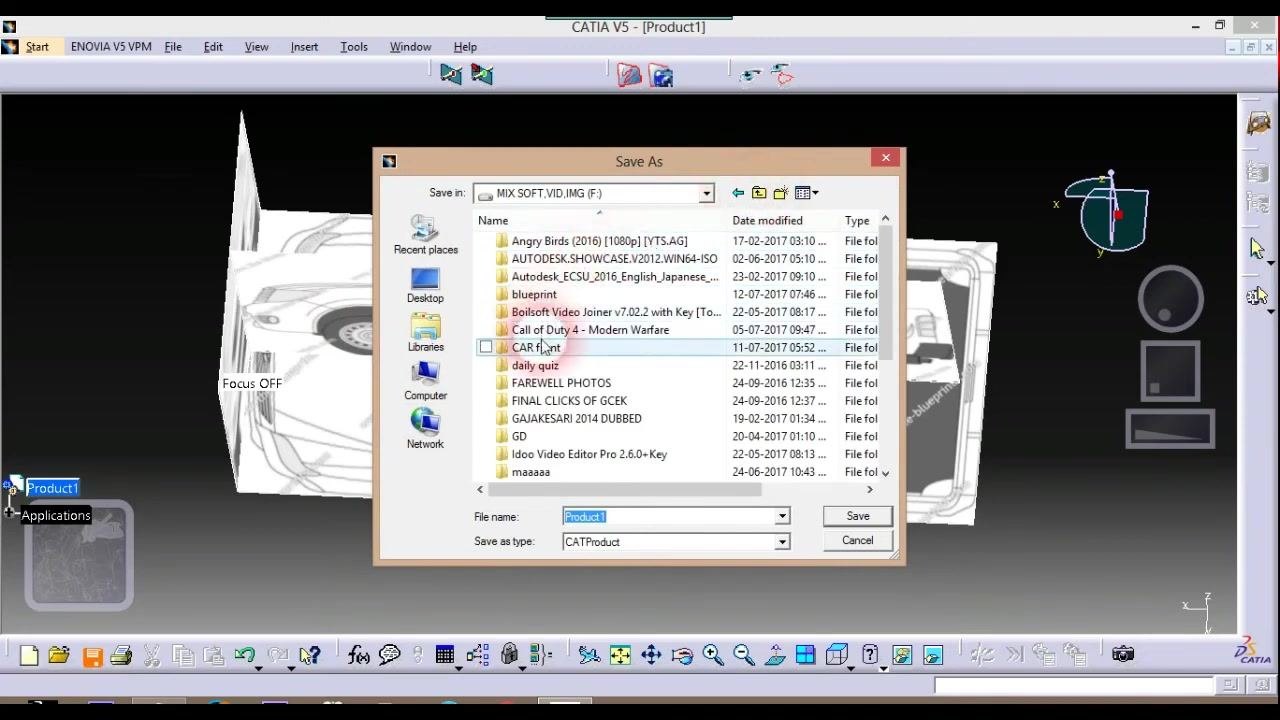Open the View Menu dropdown in dialog
The image size is (1280, 720).
click(807, 193)
